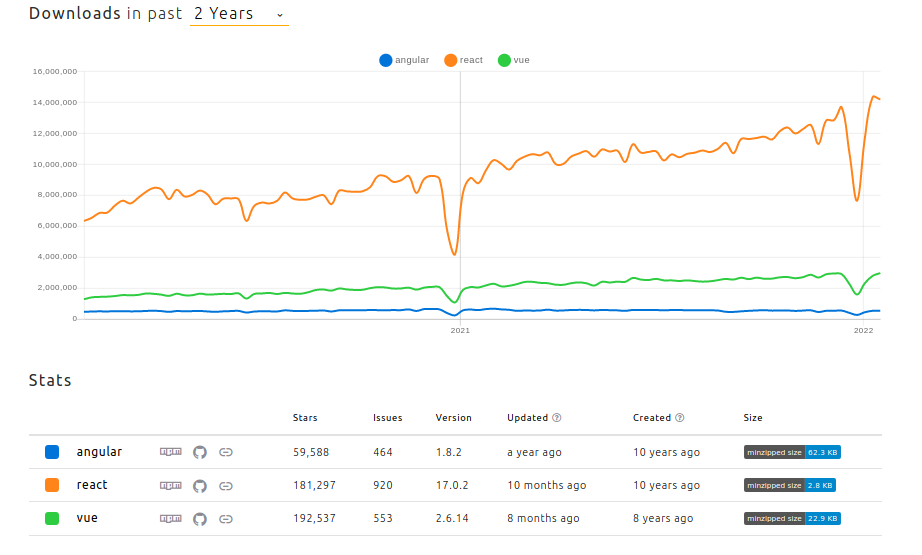The width and height of the screenshot is (922, 555).
Task: Open react's minzipped size 2.8 KB badge
Action: click(790, 485)
